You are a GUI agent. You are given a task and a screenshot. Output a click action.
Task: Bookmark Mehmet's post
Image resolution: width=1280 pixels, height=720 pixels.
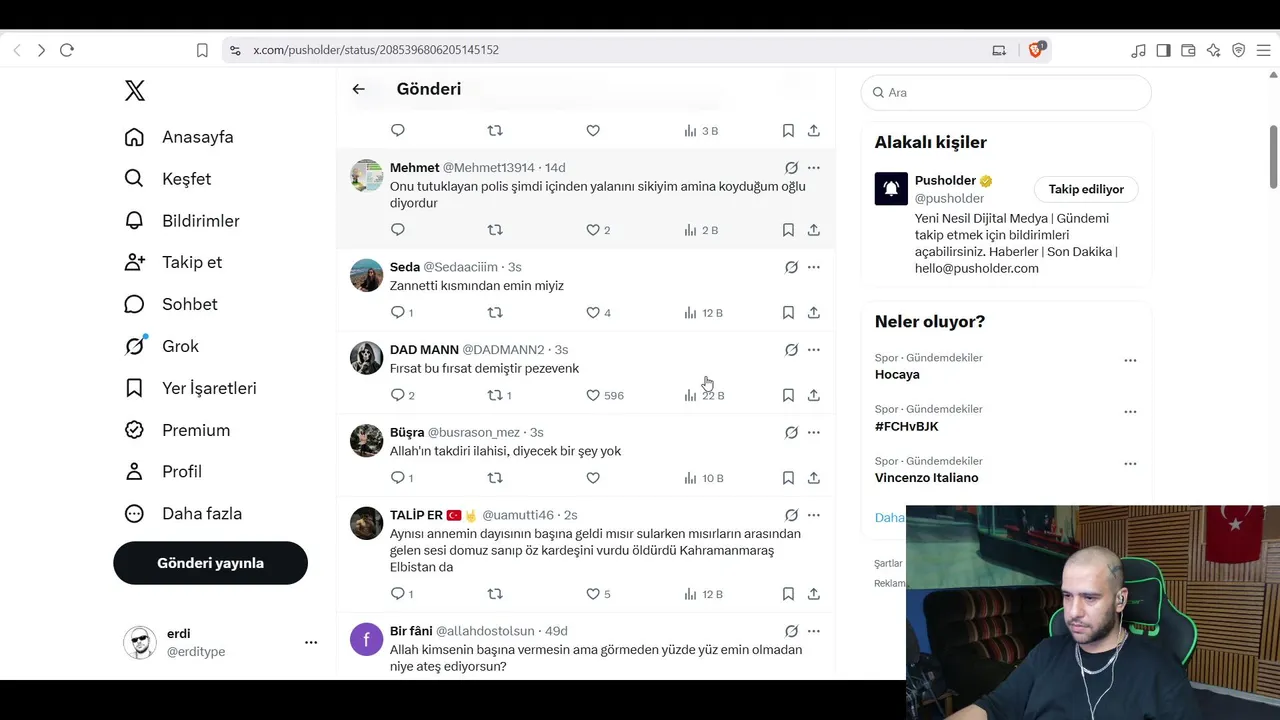pos(788,230)
